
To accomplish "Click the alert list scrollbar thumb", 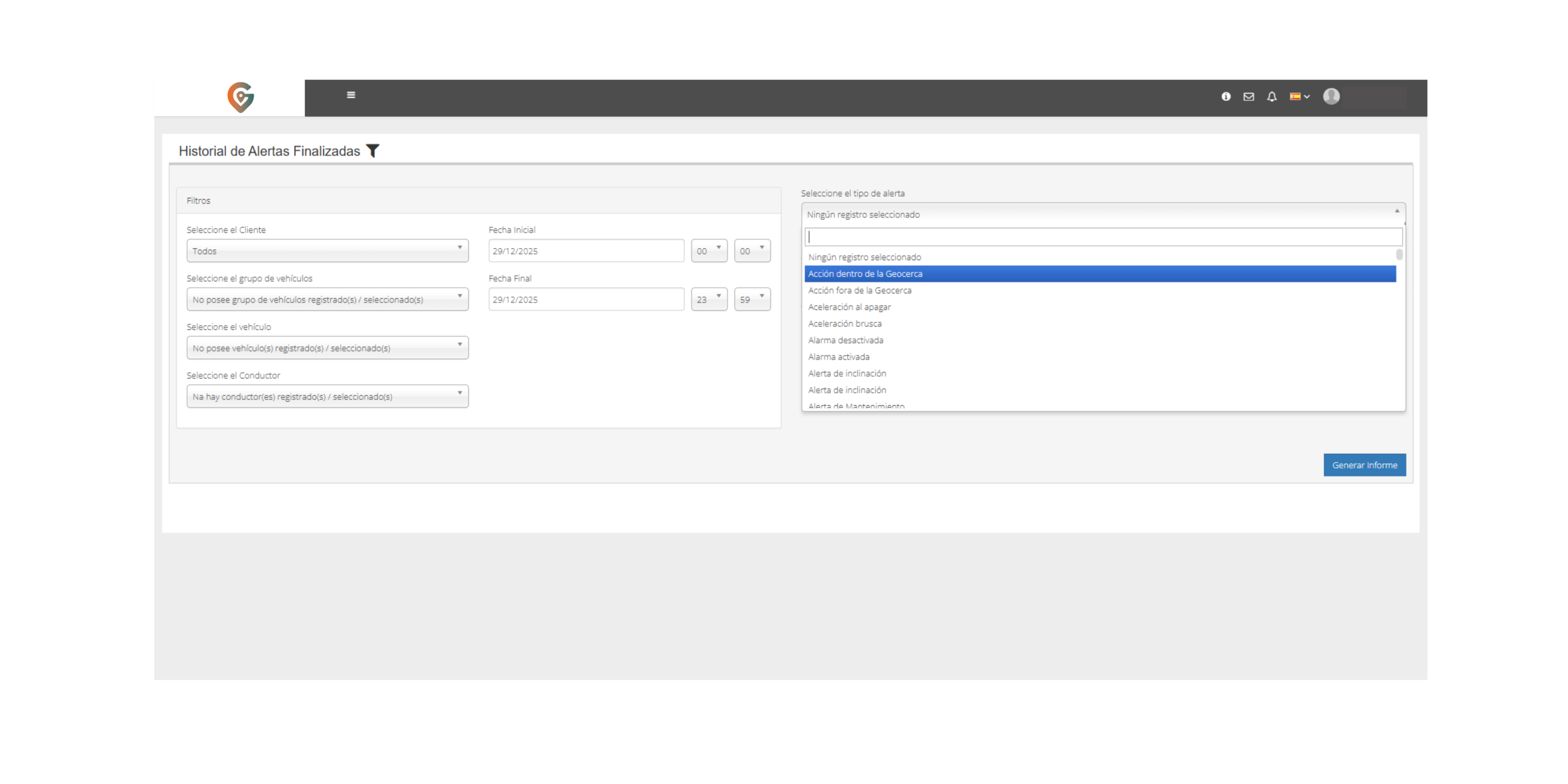I will point(1399,254).
